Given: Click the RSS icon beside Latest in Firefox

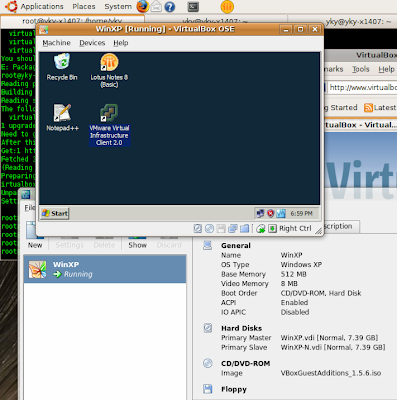Looking at the screenshot, I should click(368, 108).
